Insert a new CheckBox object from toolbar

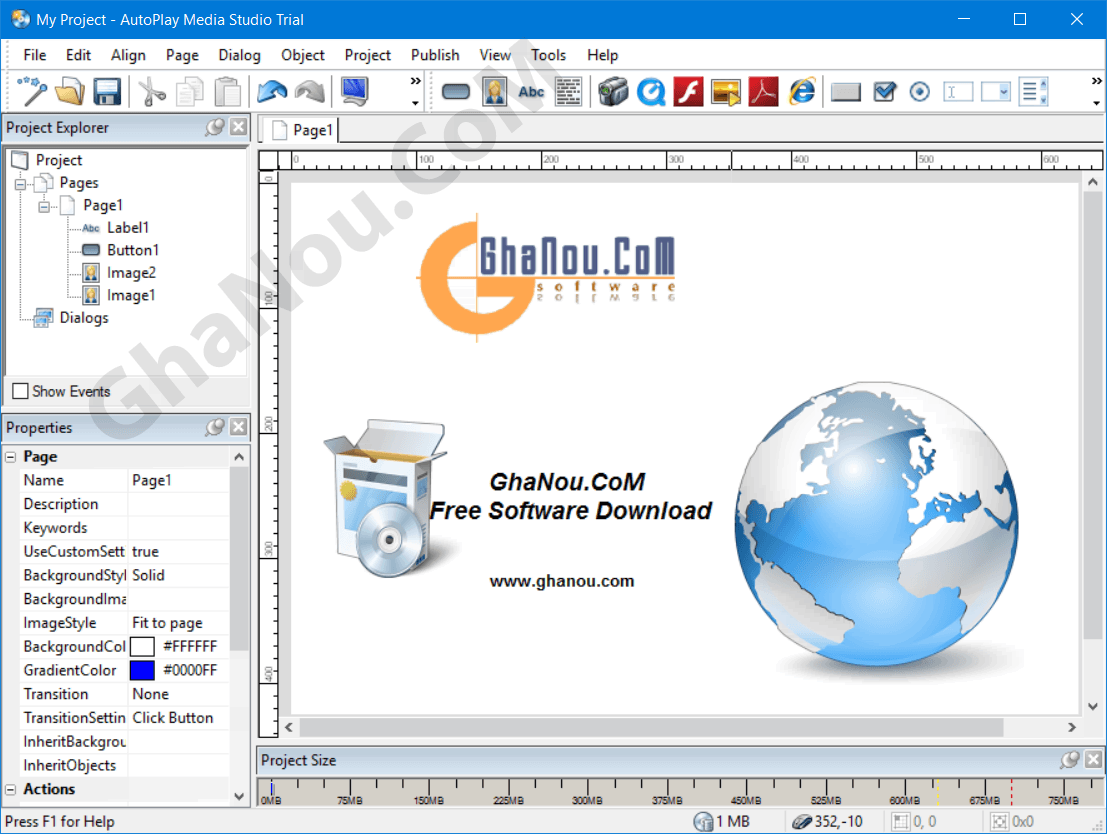(884, 92)
